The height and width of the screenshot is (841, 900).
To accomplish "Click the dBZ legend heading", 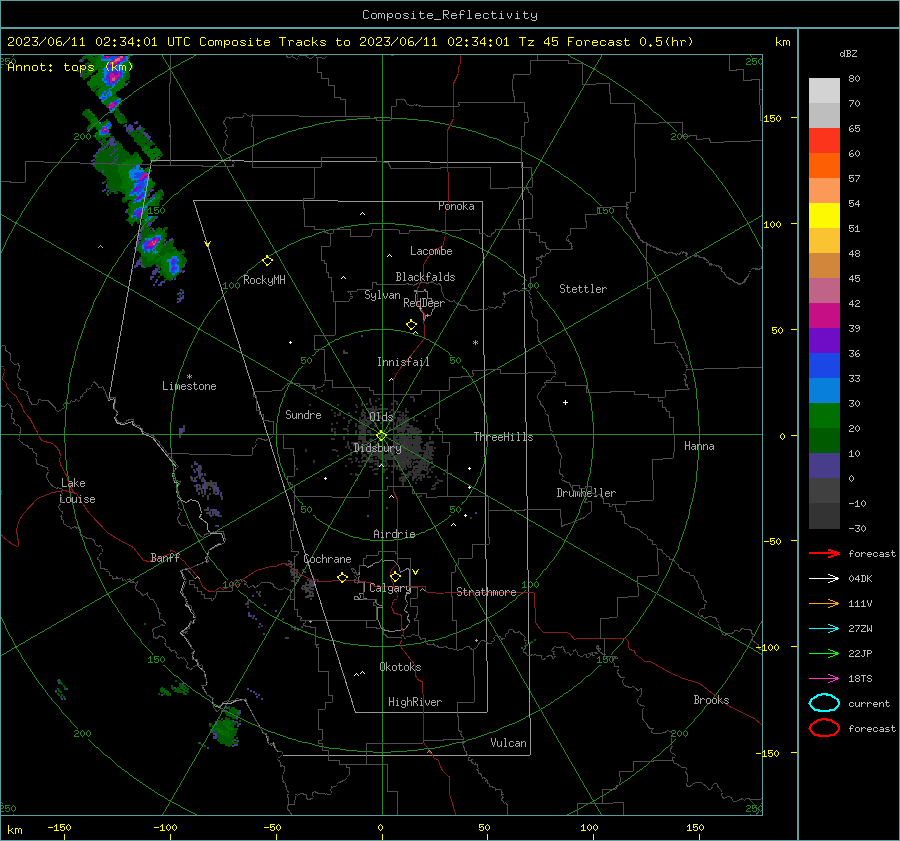I will (x=848, y=53).
